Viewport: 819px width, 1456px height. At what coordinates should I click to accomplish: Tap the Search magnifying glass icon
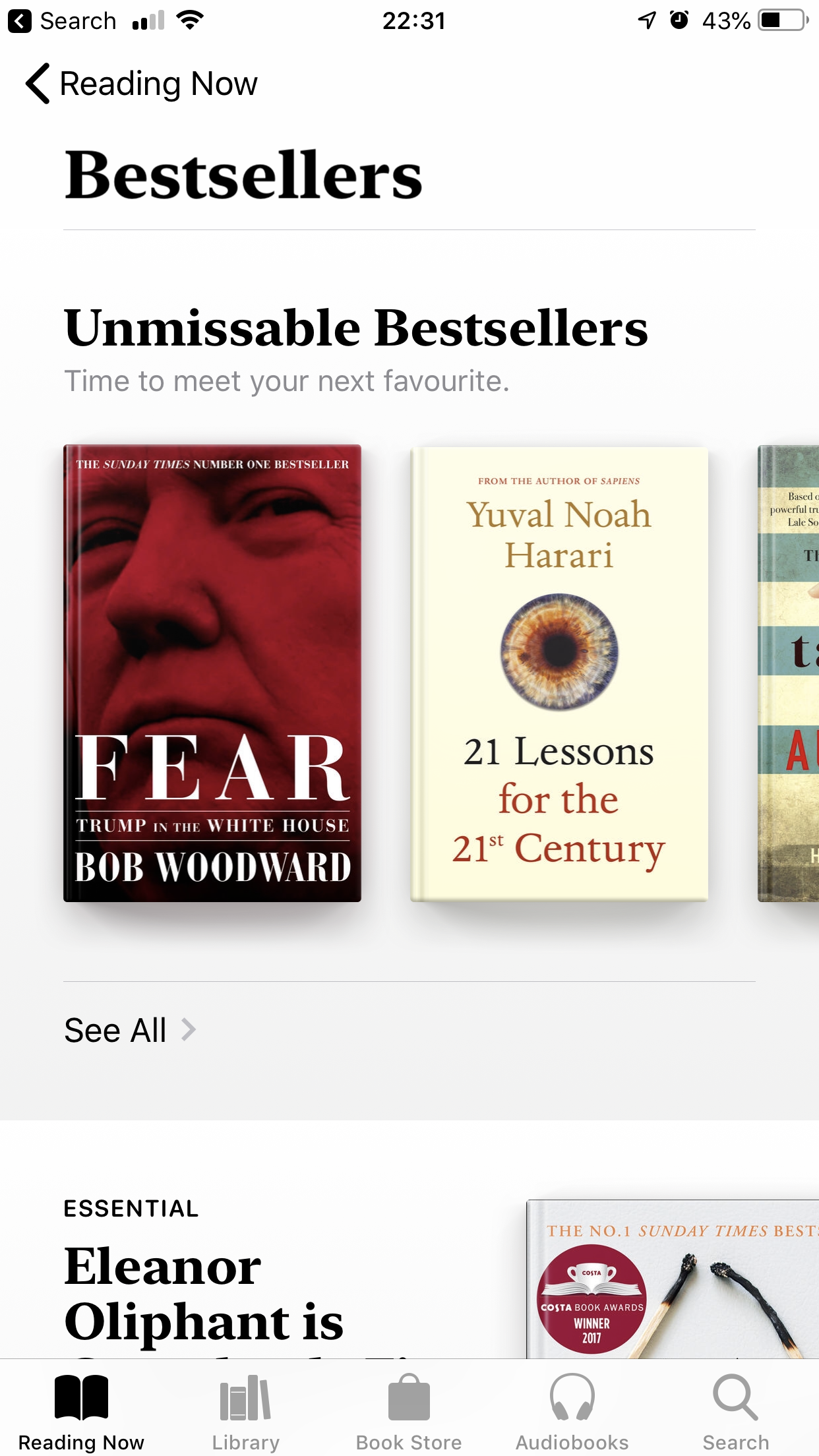[x=735, y=1397]
